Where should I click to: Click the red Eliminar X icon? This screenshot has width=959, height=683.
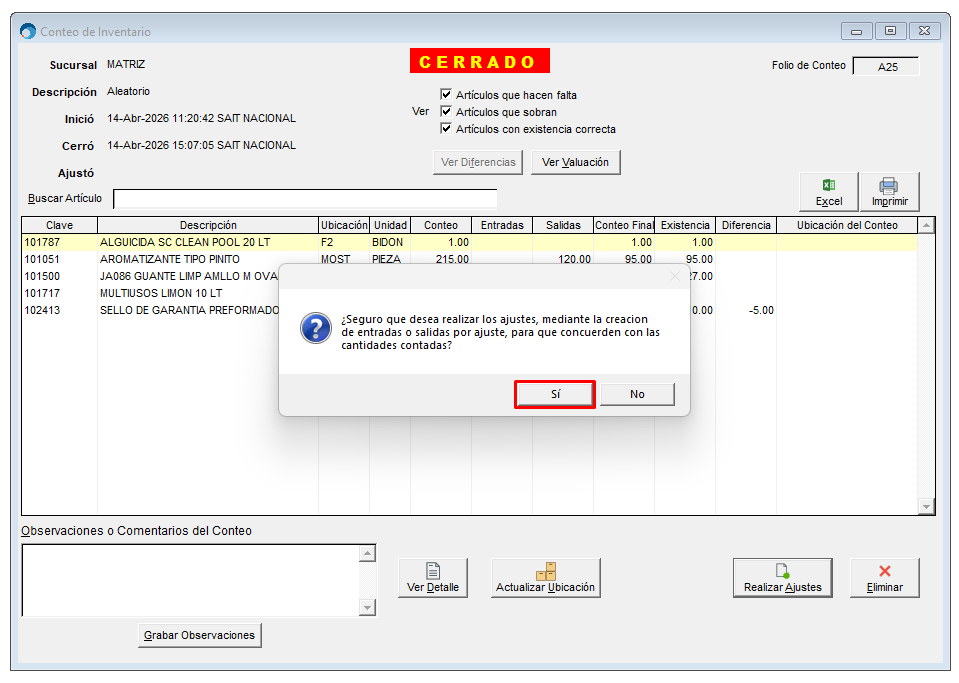pos(884,571)
